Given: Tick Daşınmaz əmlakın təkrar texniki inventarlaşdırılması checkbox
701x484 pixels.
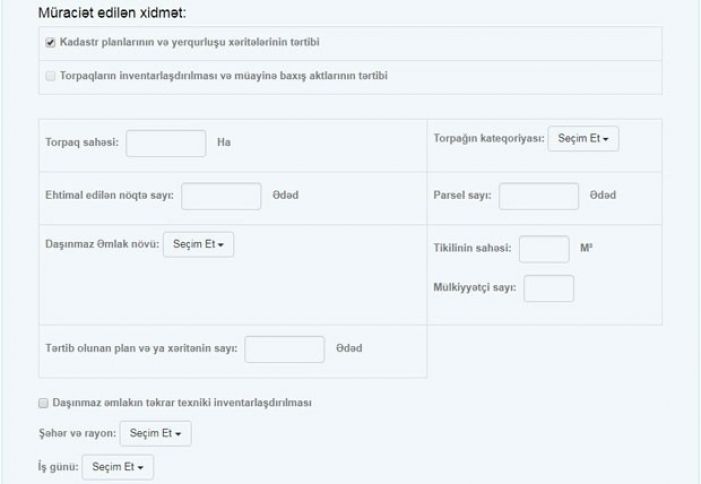Looking at the screenshot, I should pos(42,403).
